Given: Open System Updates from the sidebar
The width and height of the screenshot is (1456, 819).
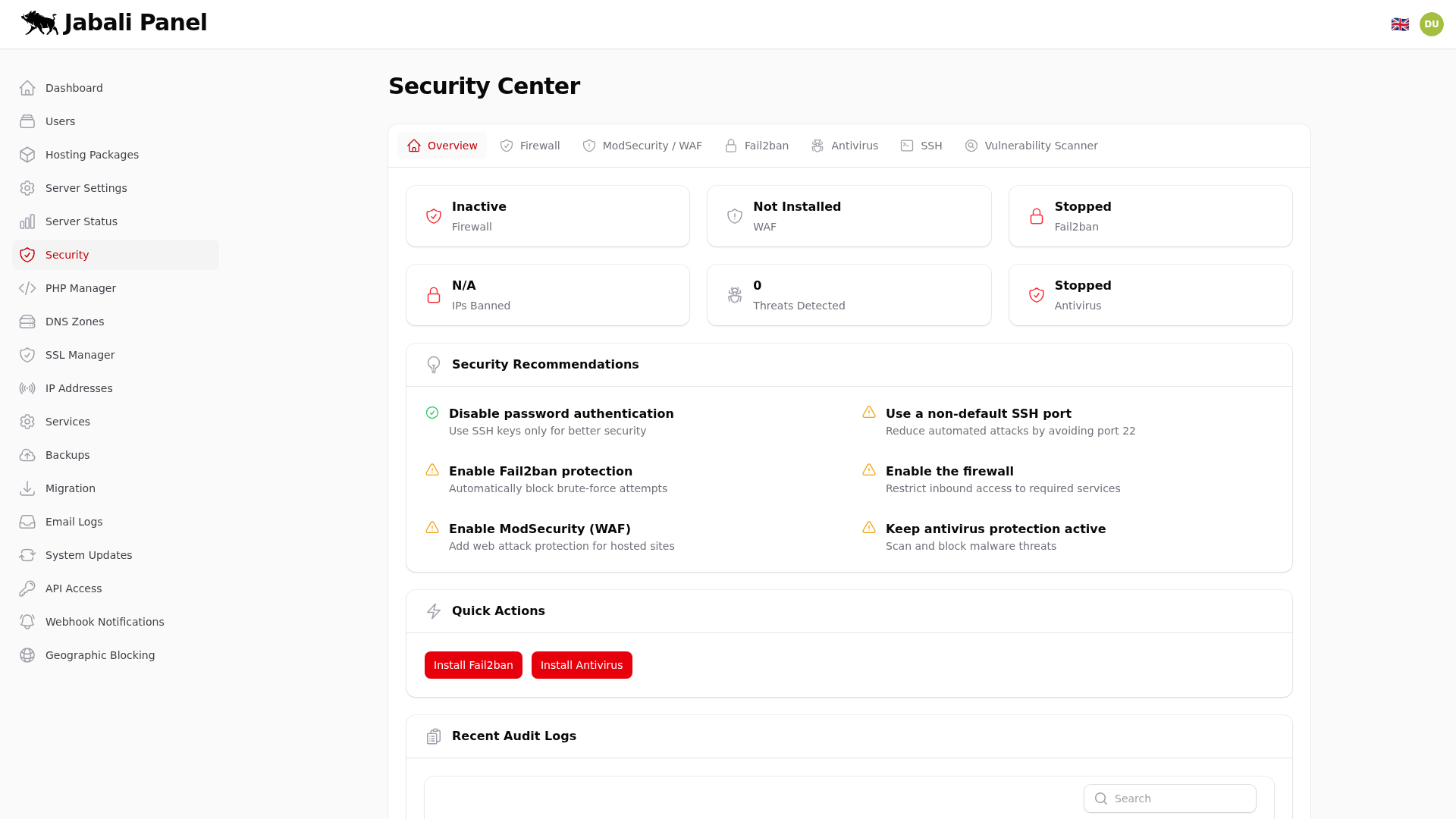Looking at the screenshot, I should (88, 554).
